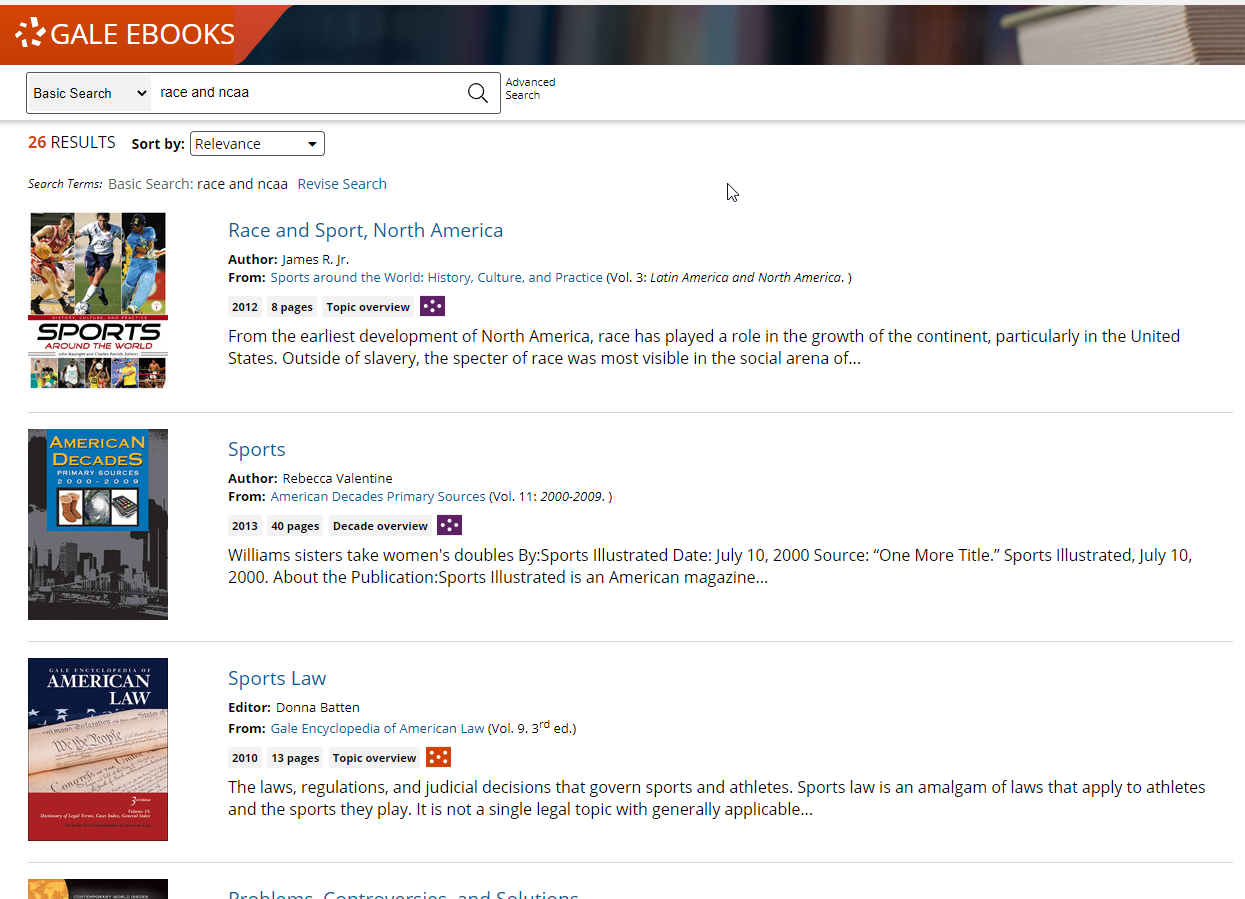Open the partially visible Problems, Controversies, and Solutions result

[403, 893]
